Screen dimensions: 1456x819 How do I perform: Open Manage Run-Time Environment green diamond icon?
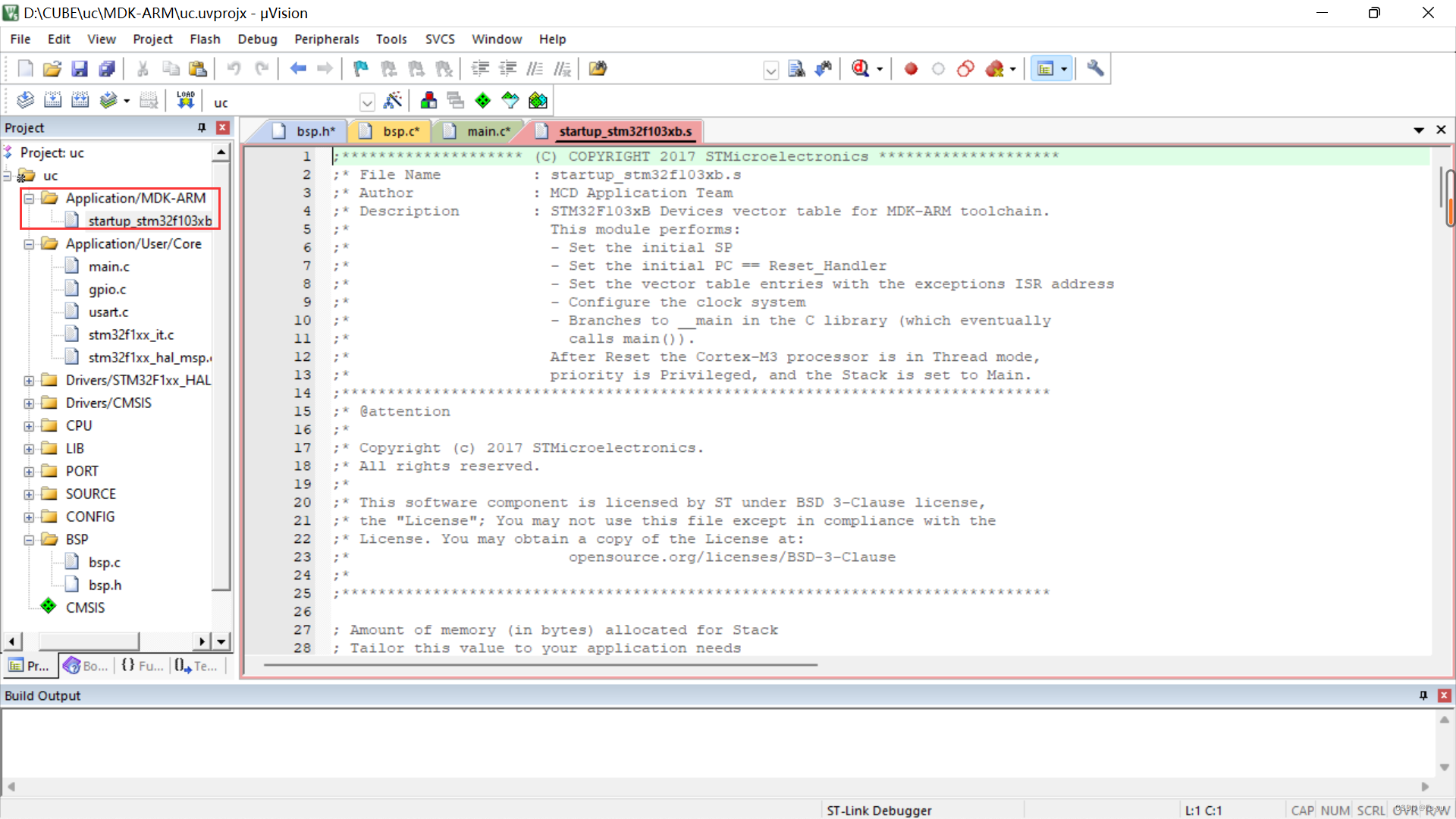(x=483, y=100)
